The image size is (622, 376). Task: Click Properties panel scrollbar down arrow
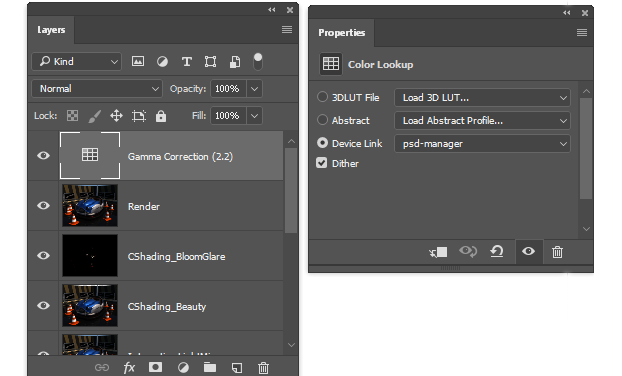[586, 229]
